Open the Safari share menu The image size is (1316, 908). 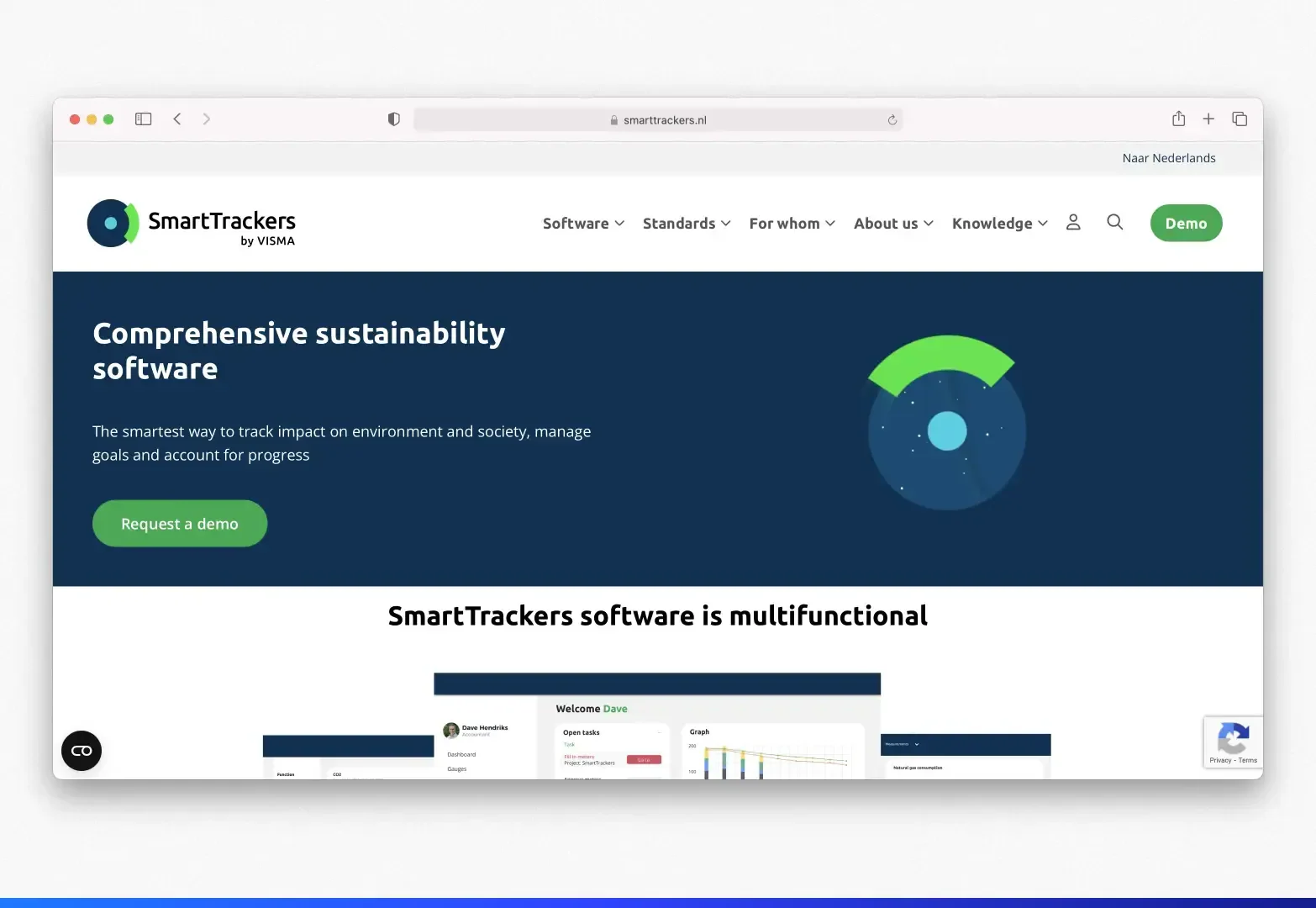click(x=1179, y=119)
